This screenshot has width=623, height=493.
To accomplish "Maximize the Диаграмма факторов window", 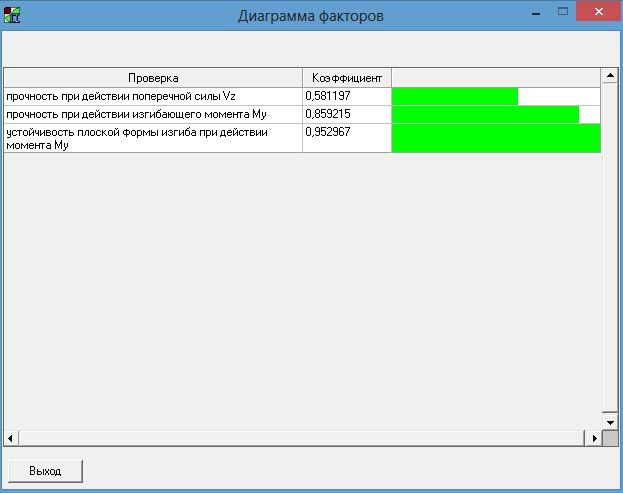I will tap(562, 12).
